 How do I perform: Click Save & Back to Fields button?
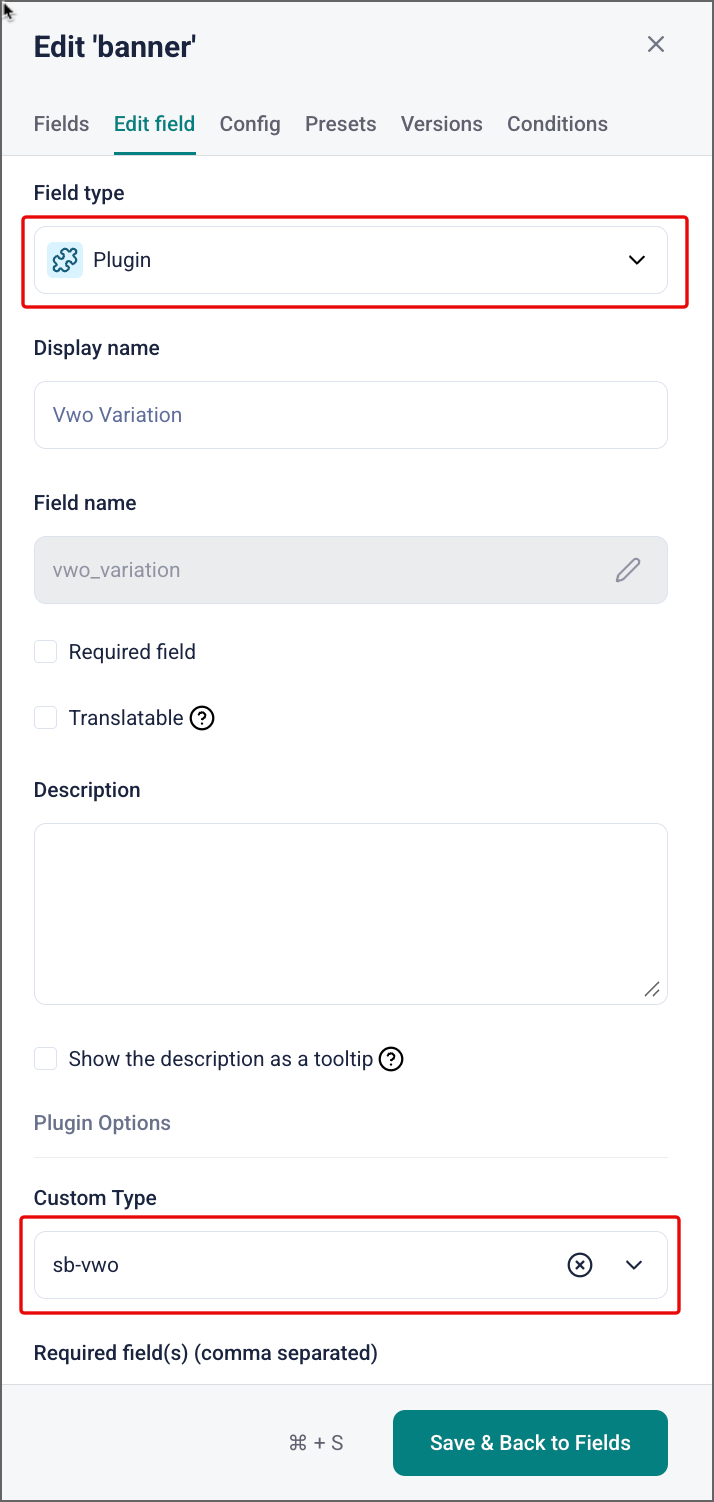click(x=530, y=1443)
